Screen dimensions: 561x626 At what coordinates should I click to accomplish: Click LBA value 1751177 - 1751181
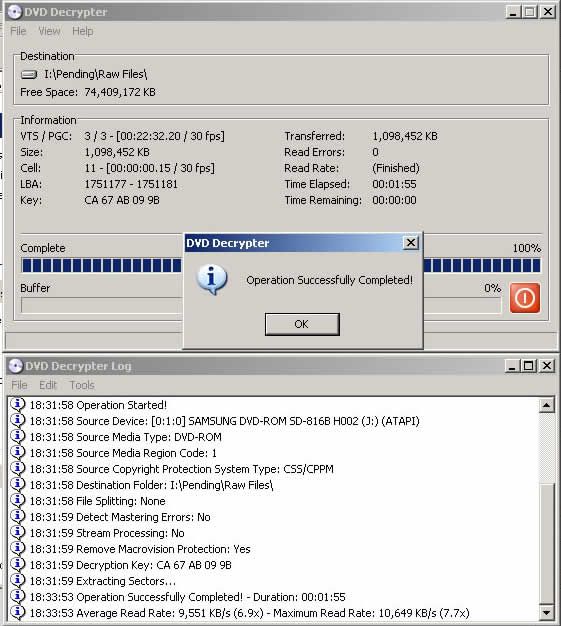coord(131,184)
